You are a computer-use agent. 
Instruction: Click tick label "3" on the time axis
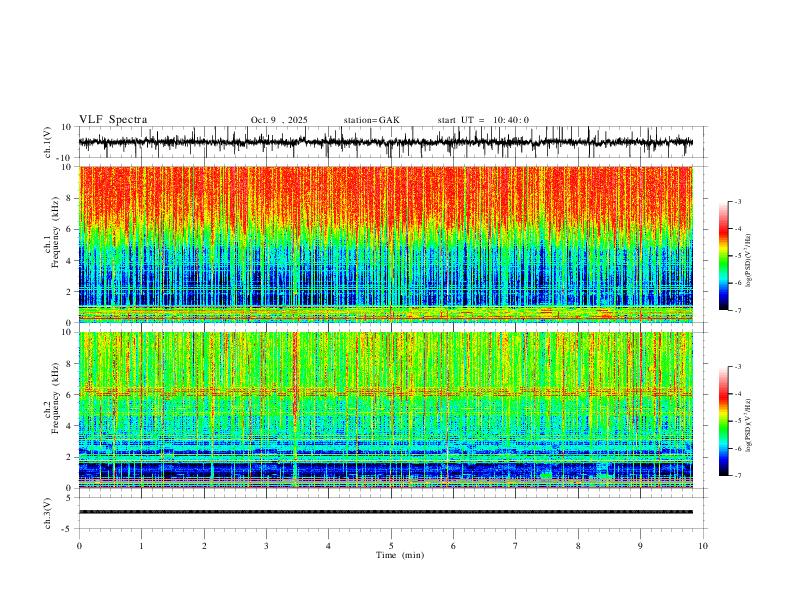266,546
